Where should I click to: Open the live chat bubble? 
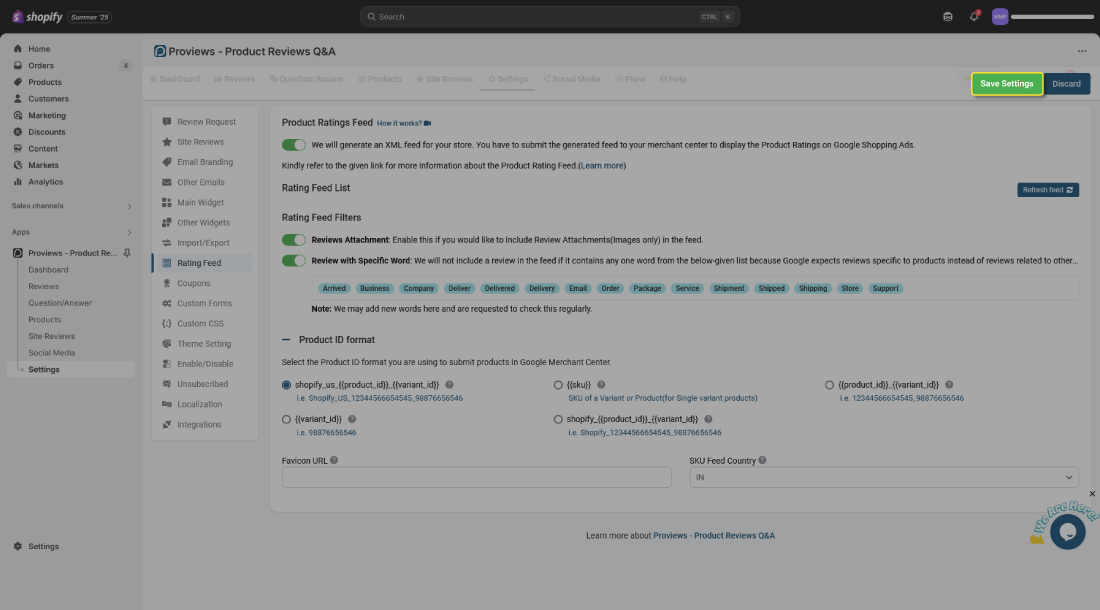click(1068, 532)
